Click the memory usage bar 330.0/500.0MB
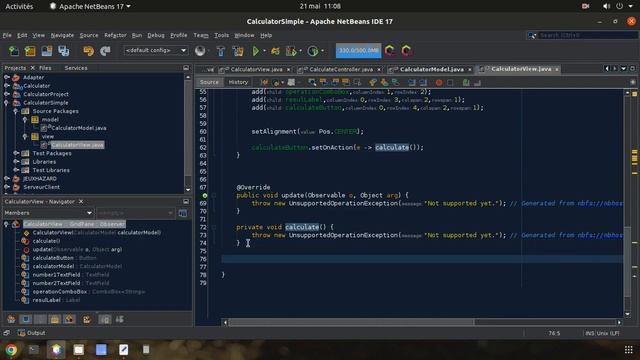 (x=358, y=51)
